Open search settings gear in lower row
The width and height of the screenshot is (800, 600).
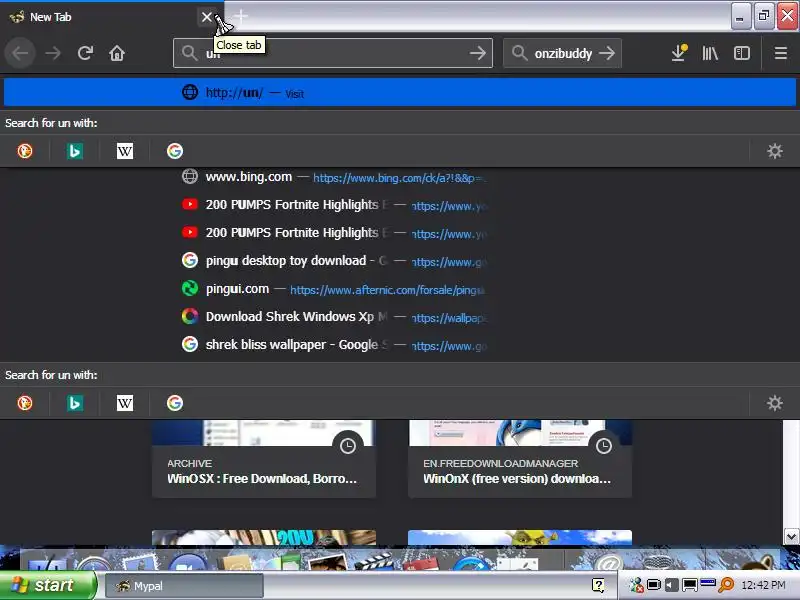coord(774,403)
